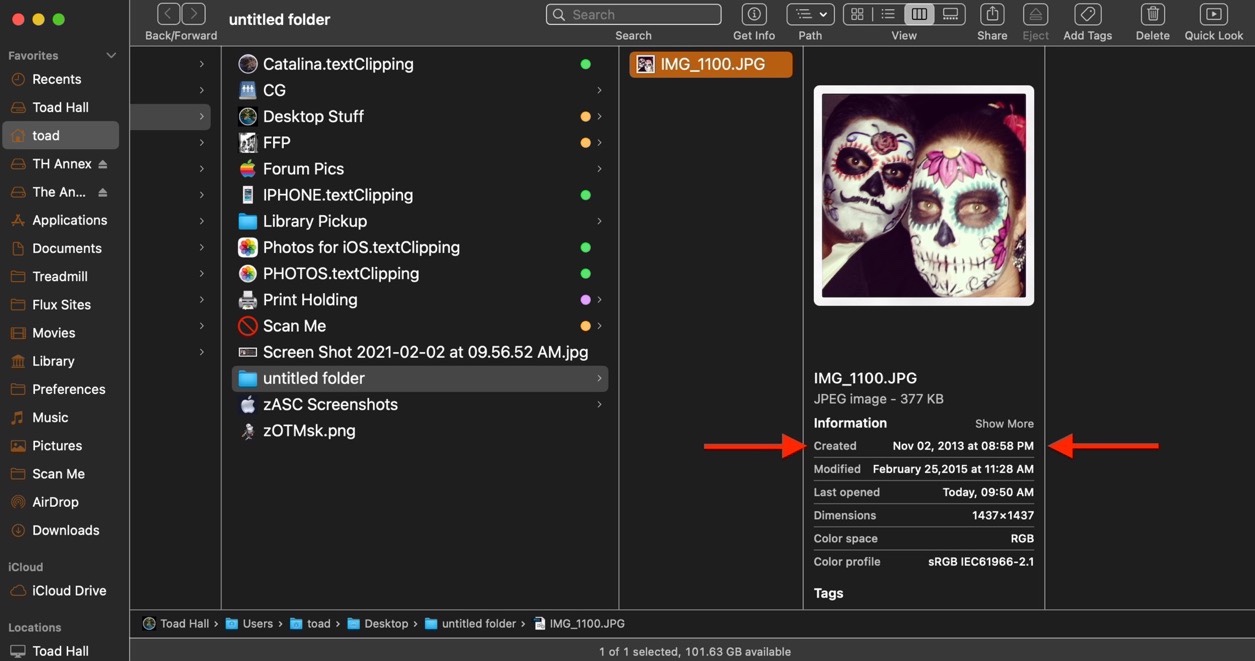The image size is (1255, 661).
Task: Eject the TH Annex volume
Action: click(x=103, y=164)
